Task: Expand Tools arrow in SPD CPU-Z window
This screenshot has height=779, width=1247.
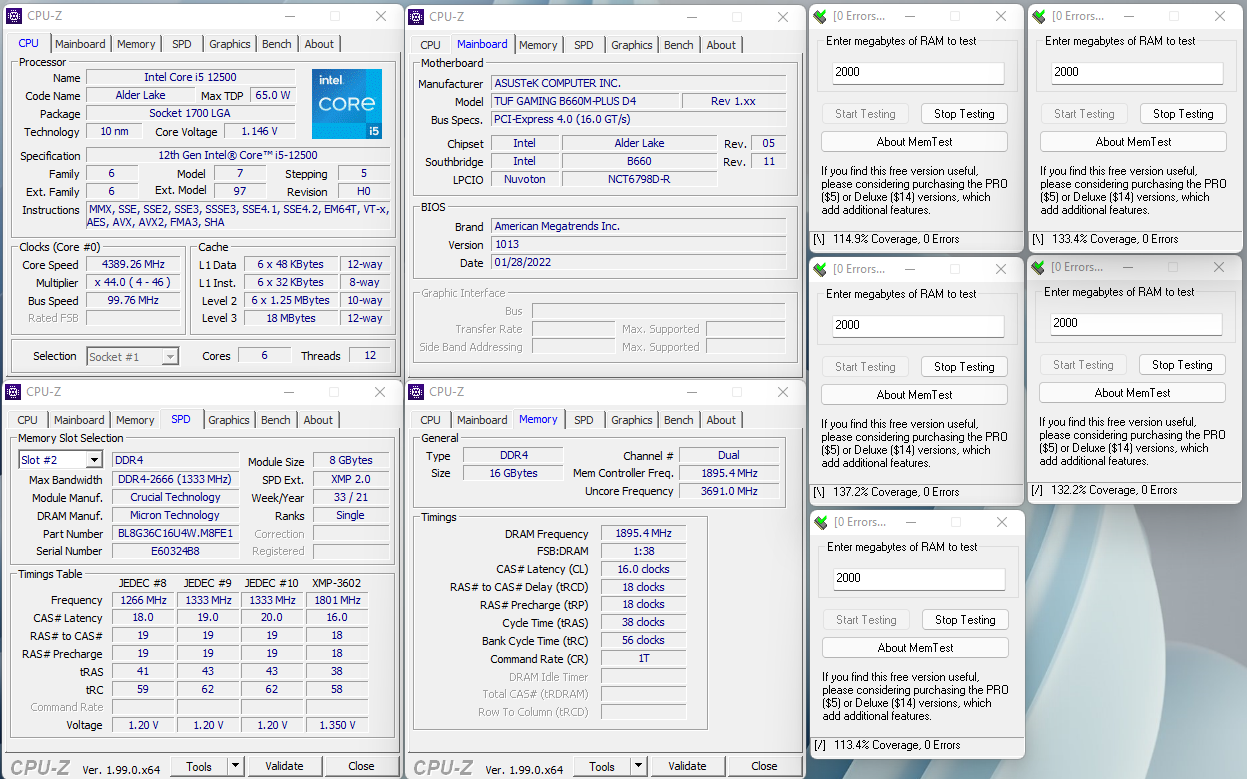Action: [236, 766]
